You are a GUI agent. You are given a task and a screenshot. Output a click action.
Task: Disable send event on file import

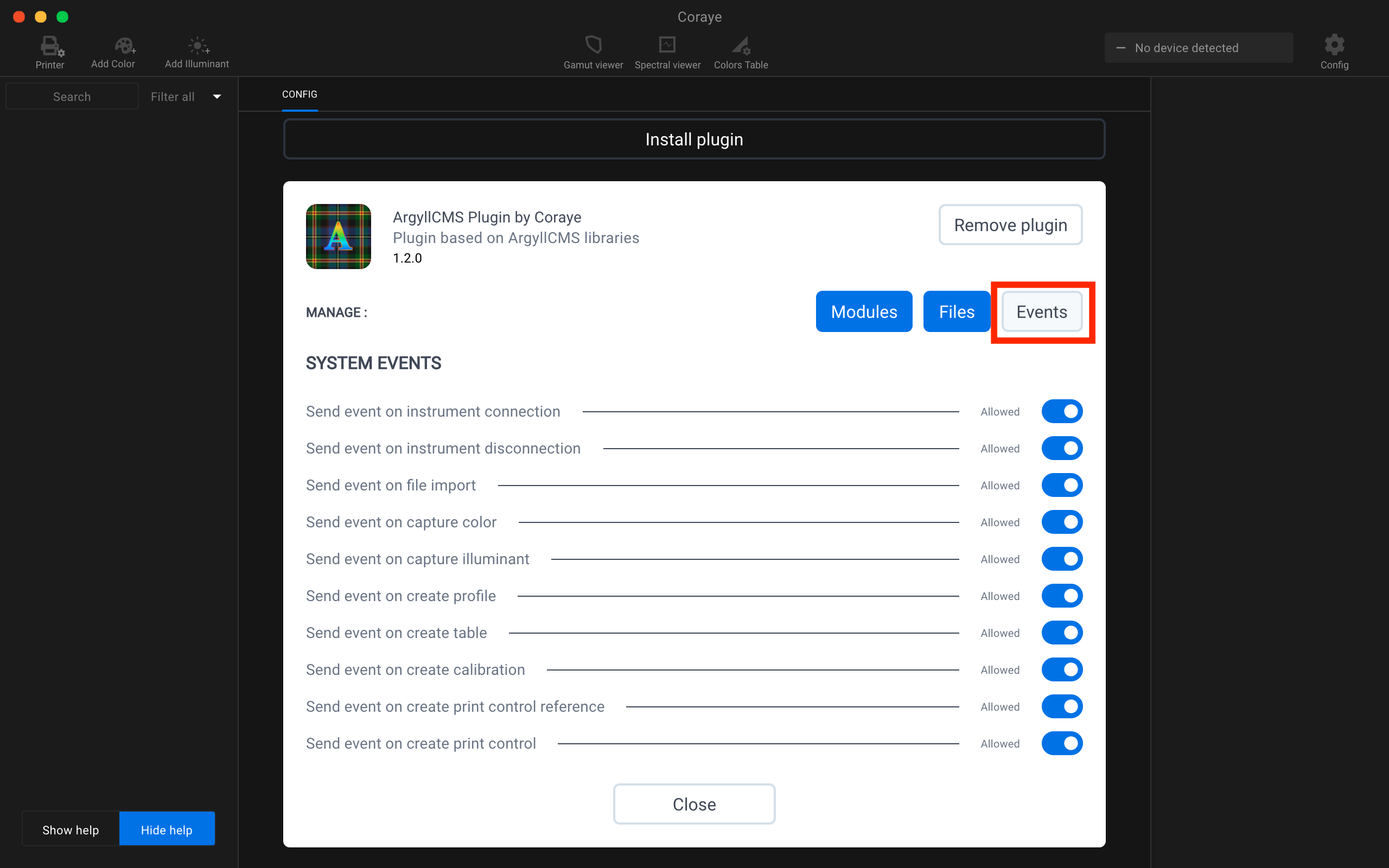[x=1062, y=485]
